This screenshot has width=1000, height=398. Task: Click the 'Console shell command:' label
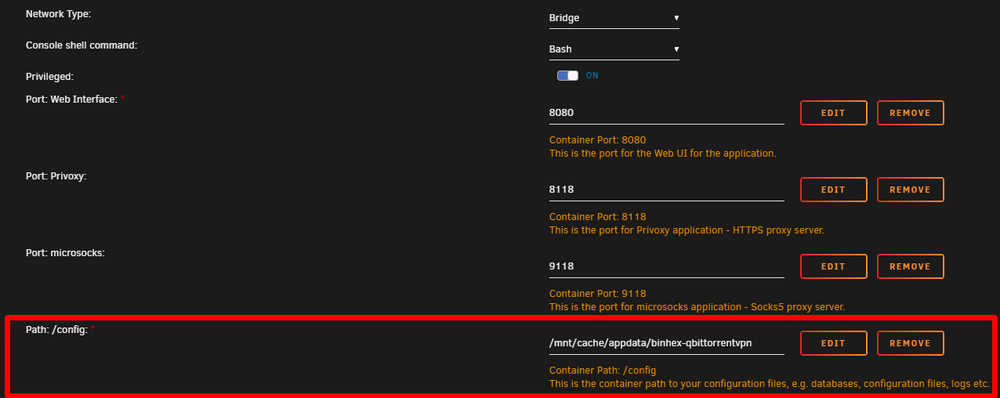(x=81, y=45)
